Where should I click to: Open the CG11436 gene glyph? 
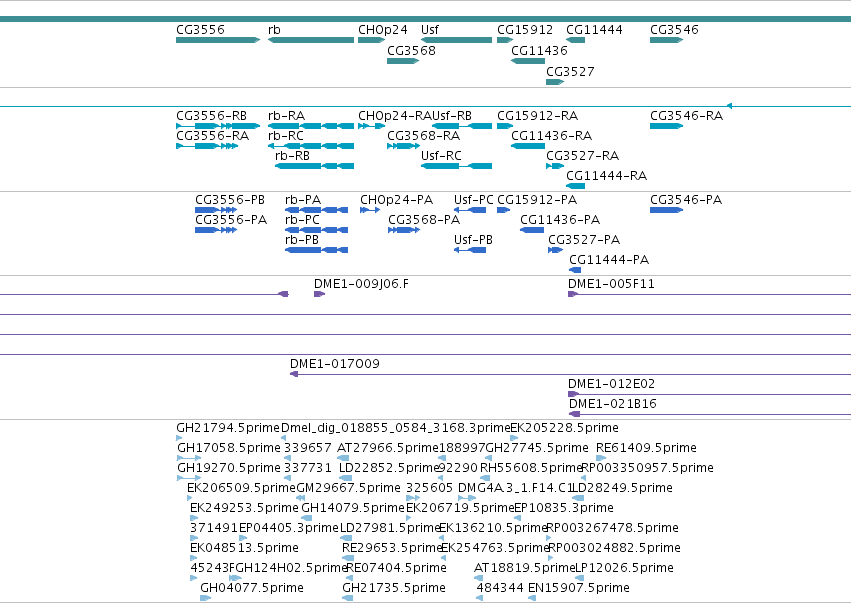point(528,61)
